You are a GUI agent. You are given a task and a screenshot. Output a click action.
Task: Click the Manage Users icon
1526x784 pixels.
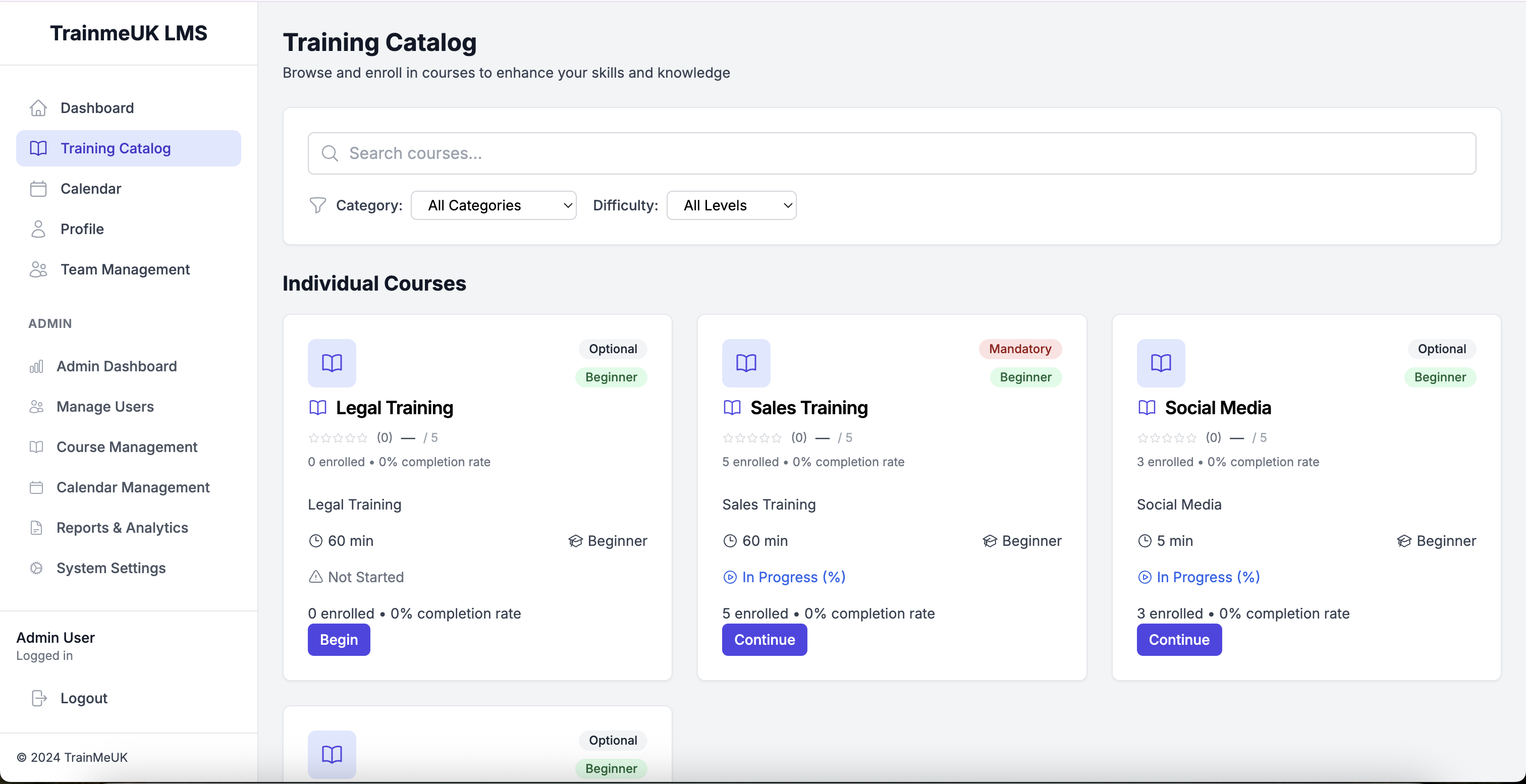click(36, 407)
